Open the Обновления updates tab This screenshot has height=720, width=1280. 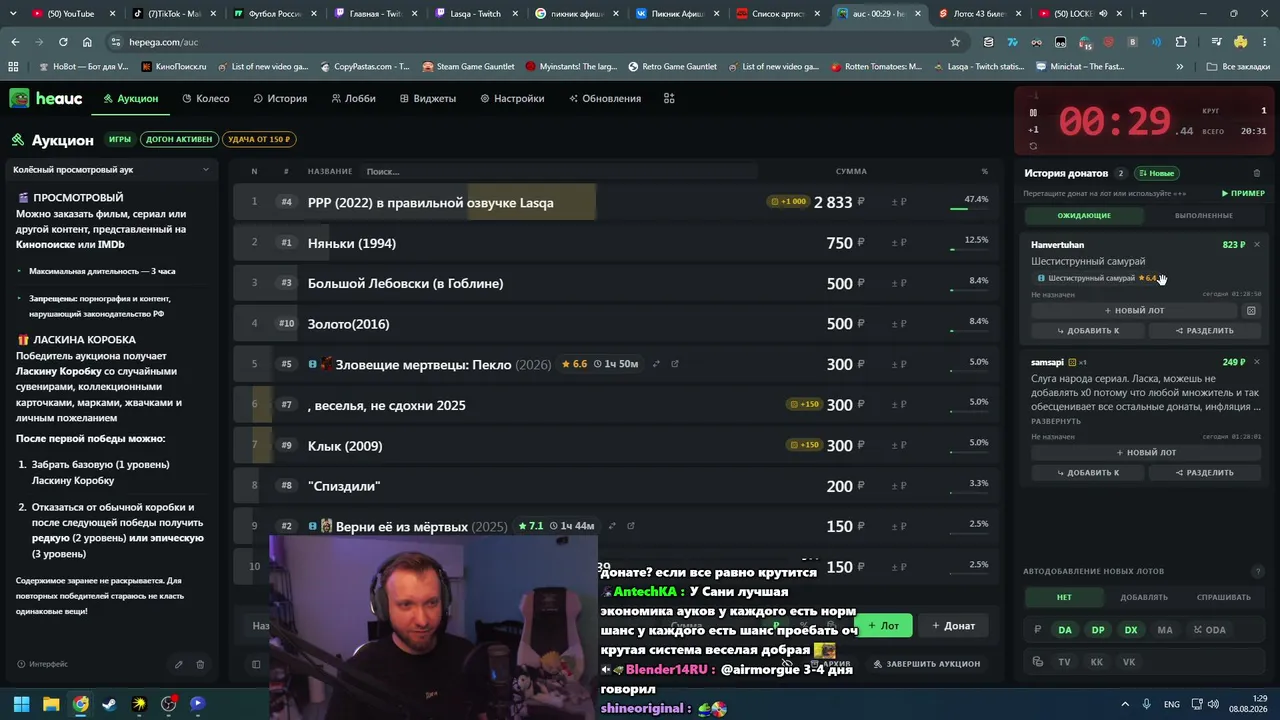605,99
